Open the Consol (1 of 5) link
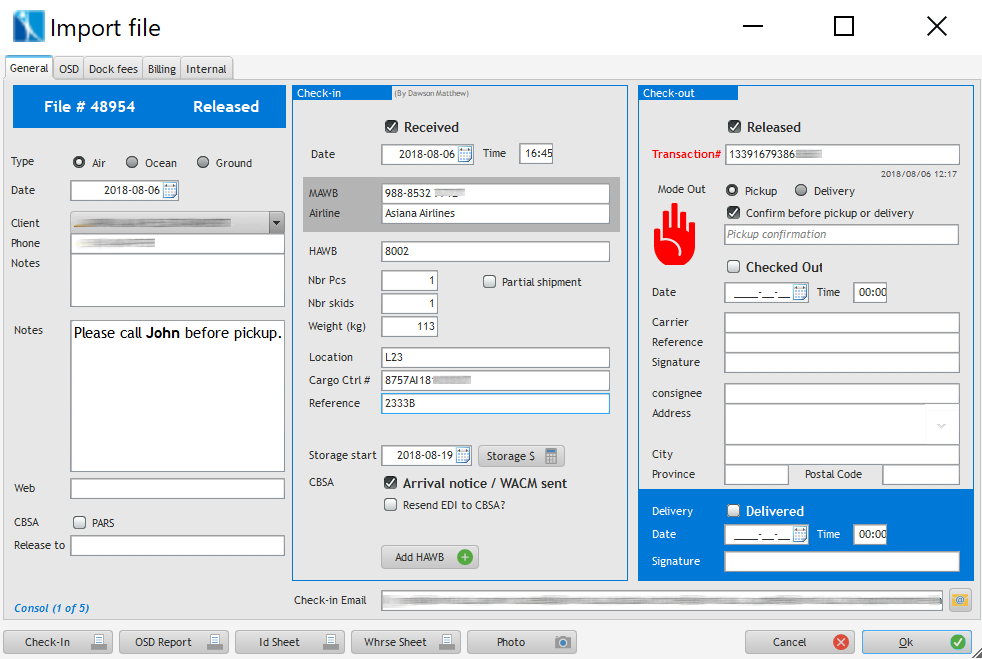The width and height of the screenshot is (982, 659). pos(52,608)
